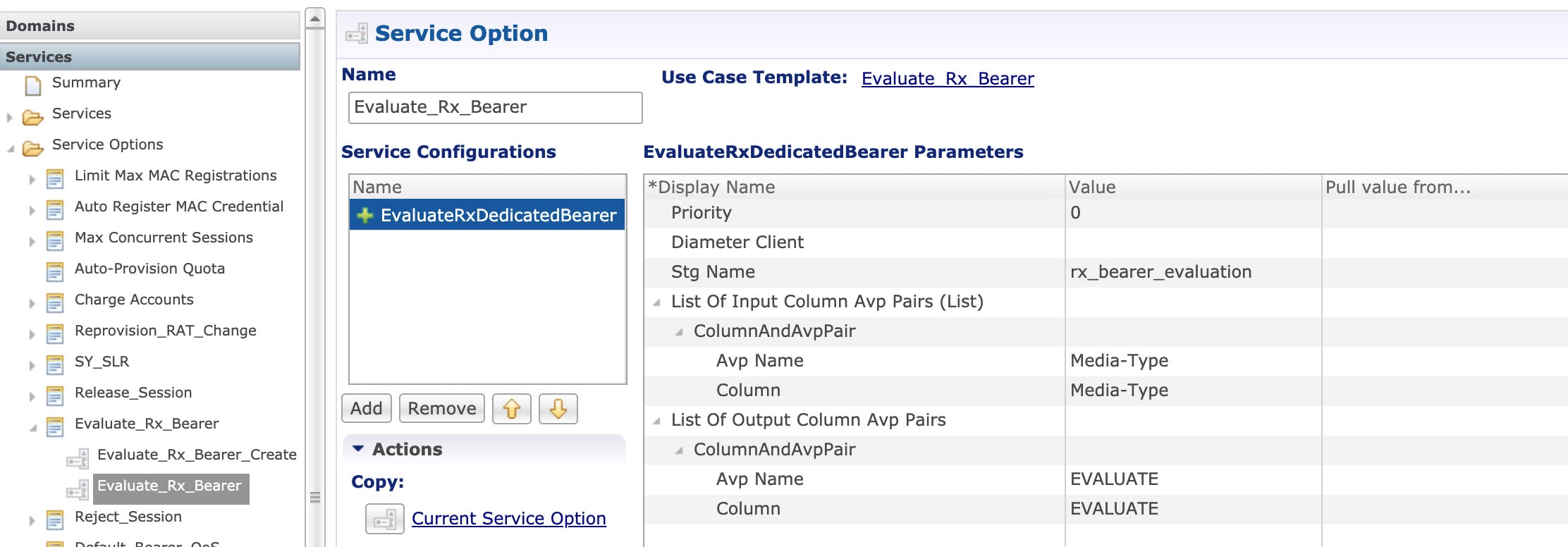Click the Name input field
This screenshot has height=547, width=1568.
(496, 108)
